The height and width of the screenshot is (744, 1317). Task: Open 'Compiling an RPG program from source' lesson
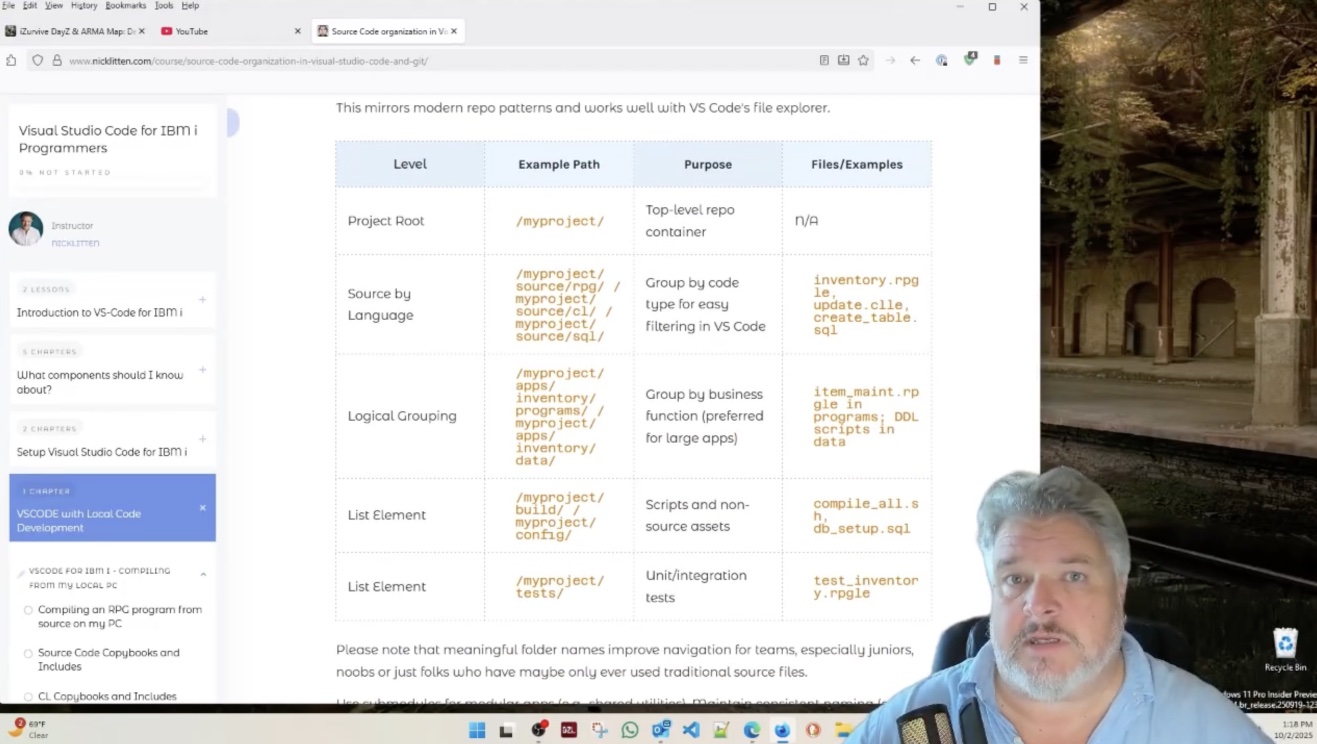pos(120,616)
